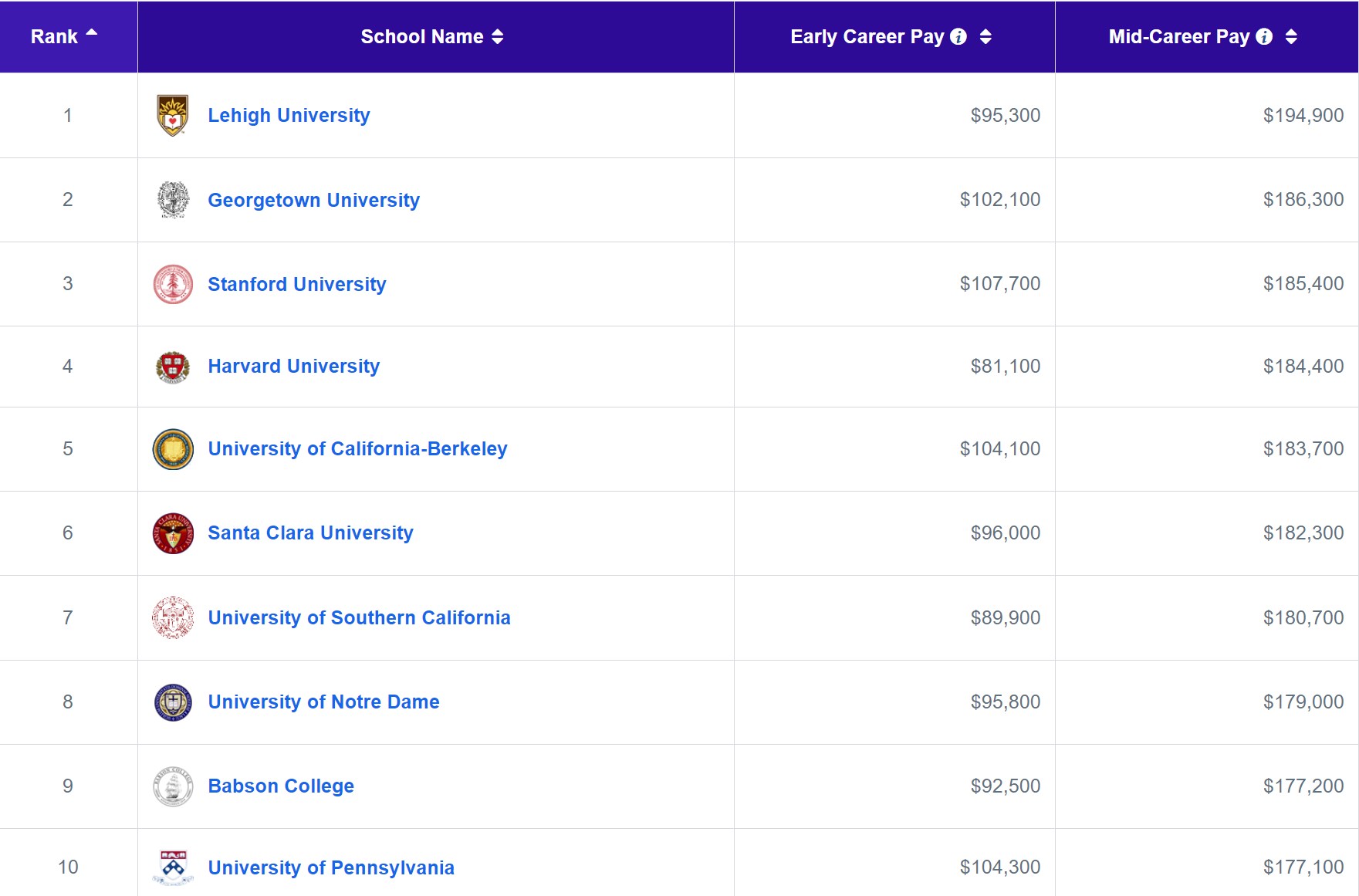The image size is (1359, 896).
Task: Click the University of Pennsylvania shield logo
Action: click(x=173, y=867)
